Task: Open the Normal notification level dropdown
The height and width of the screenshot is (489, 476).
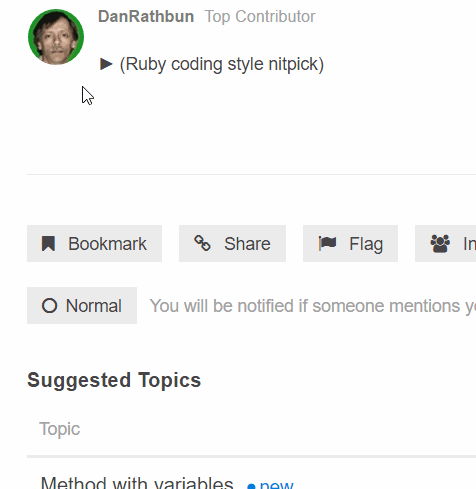Action: 82,305
